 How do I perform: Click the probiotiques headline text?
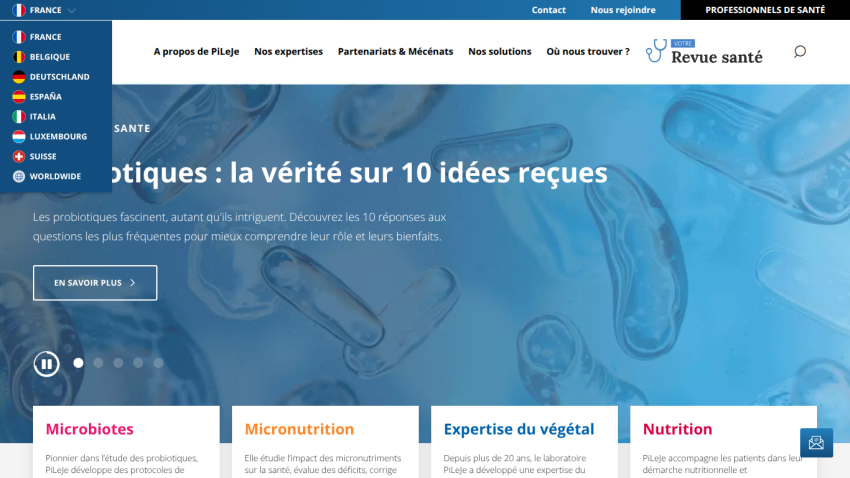pyautogui.click(x=360, y=173)
